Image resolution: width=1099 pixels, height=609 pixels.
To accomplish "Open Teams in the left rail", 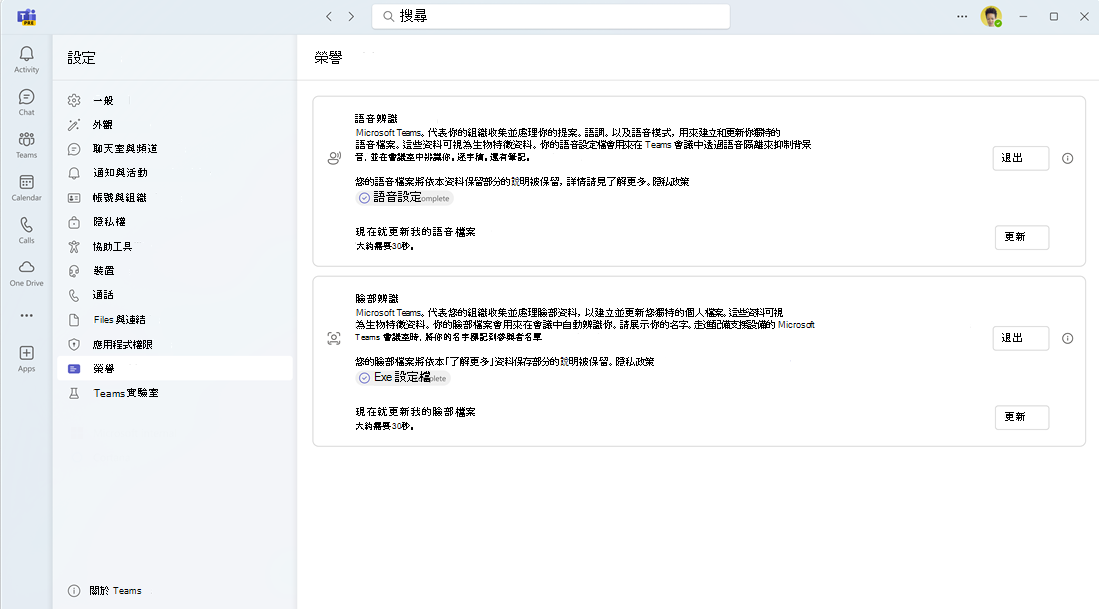I will (27, 145).
